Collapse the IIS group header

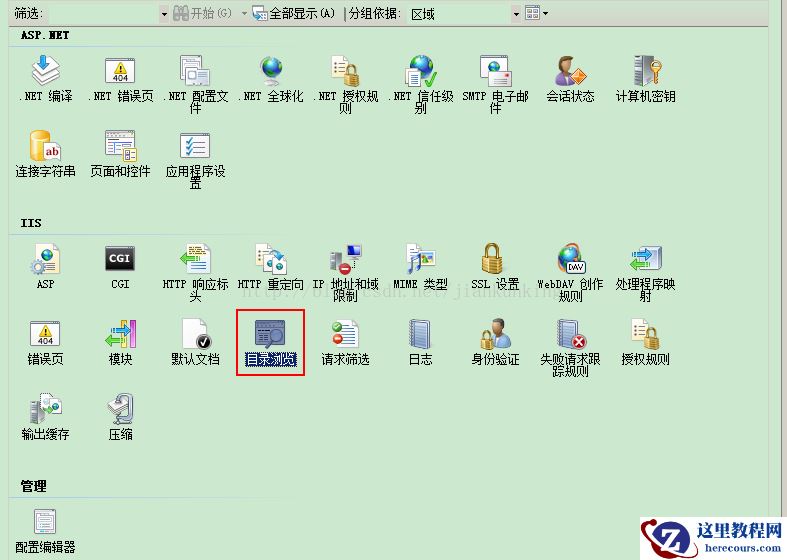click(31, 223)
